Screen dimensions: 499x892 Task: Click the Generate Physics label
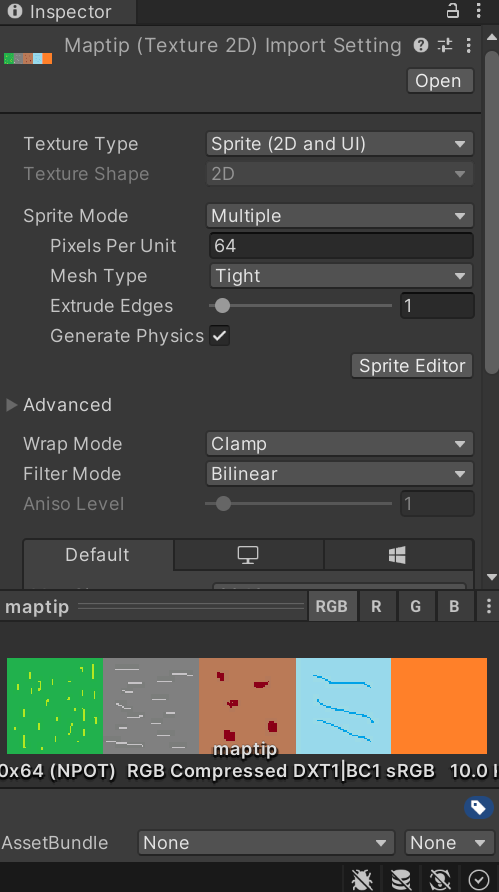click(127, 336)
